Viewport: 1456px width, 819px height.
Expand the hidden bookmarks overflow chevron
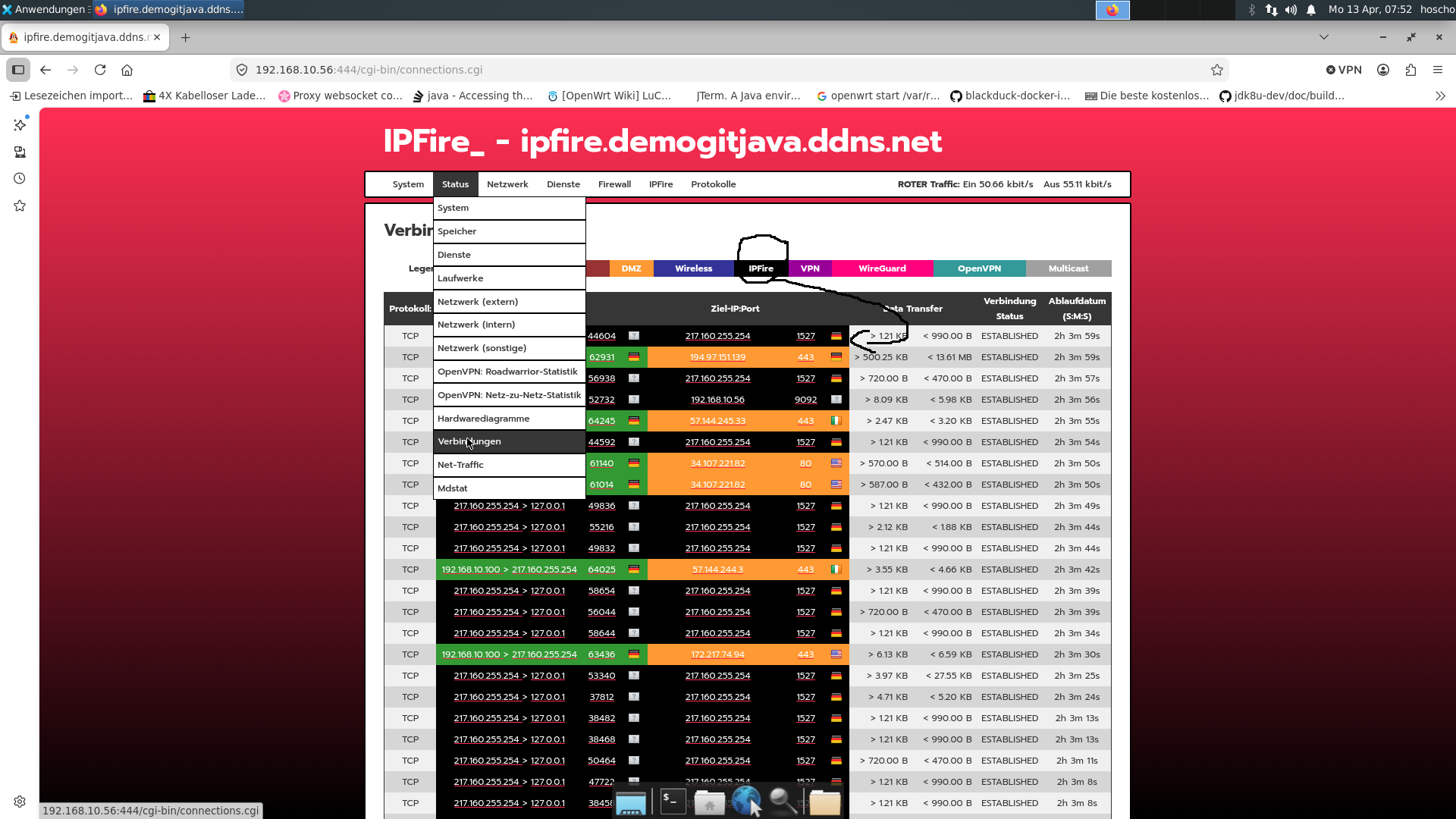[1440, 96]
